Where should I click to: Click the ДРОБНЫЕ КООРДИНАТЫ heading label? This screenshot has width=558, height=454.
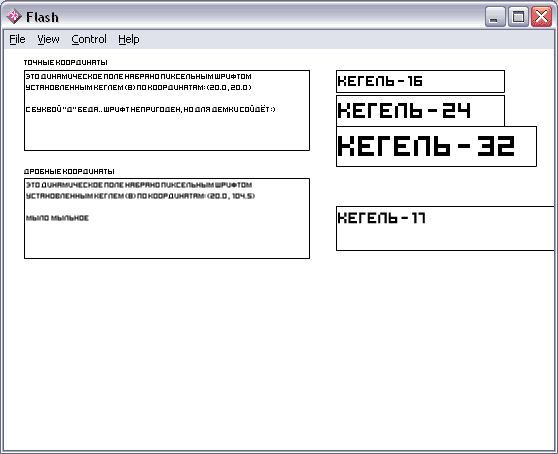(69, 171)
